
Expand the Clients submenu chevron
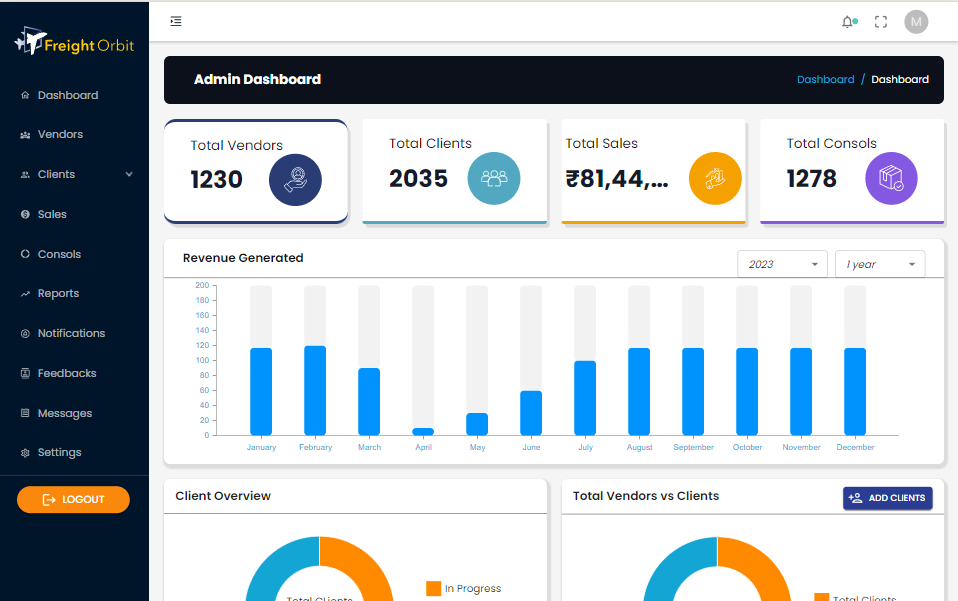[129, 175]
